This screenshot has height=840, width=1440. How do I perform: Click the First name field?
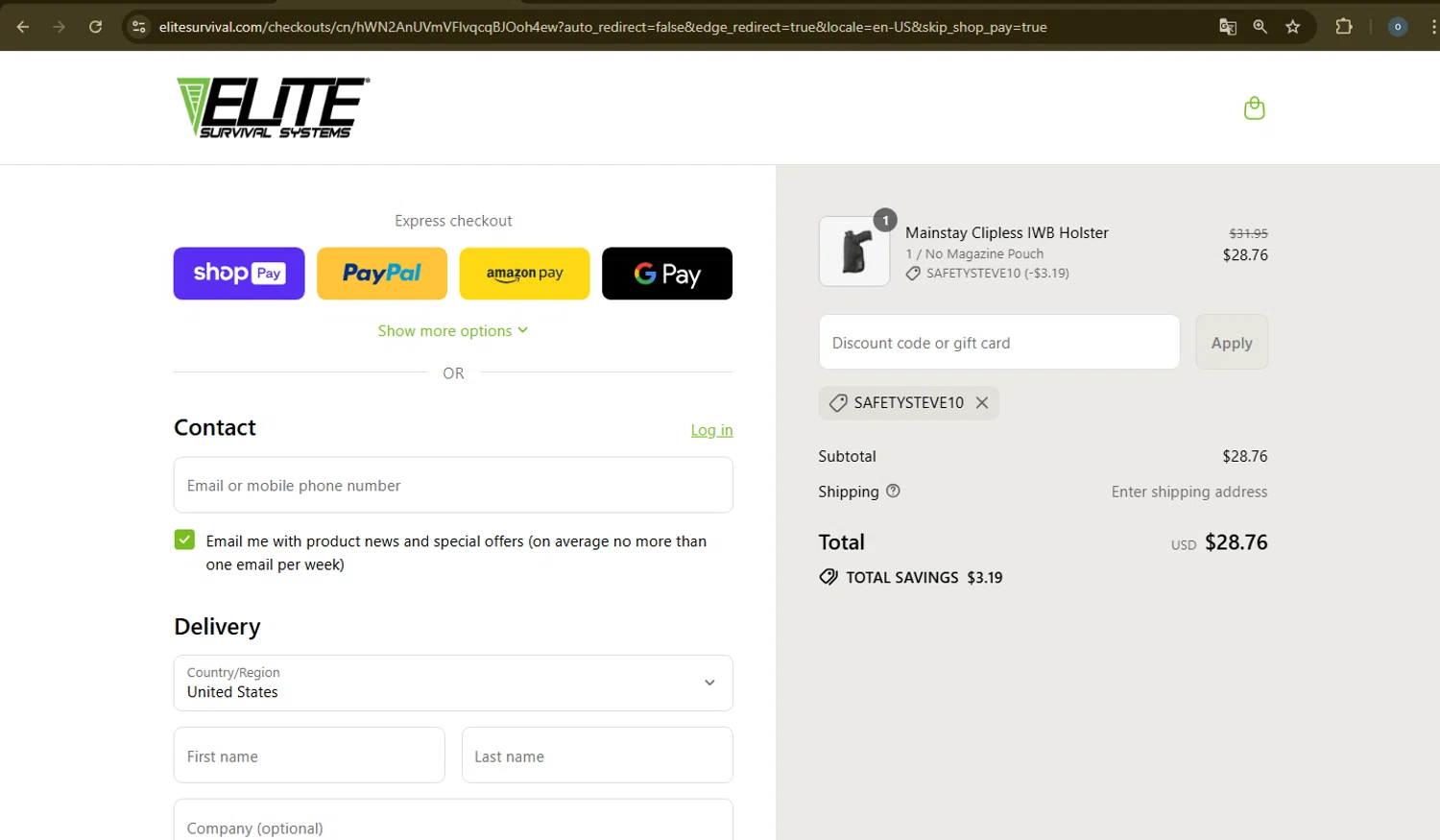[x=309, y=756]
